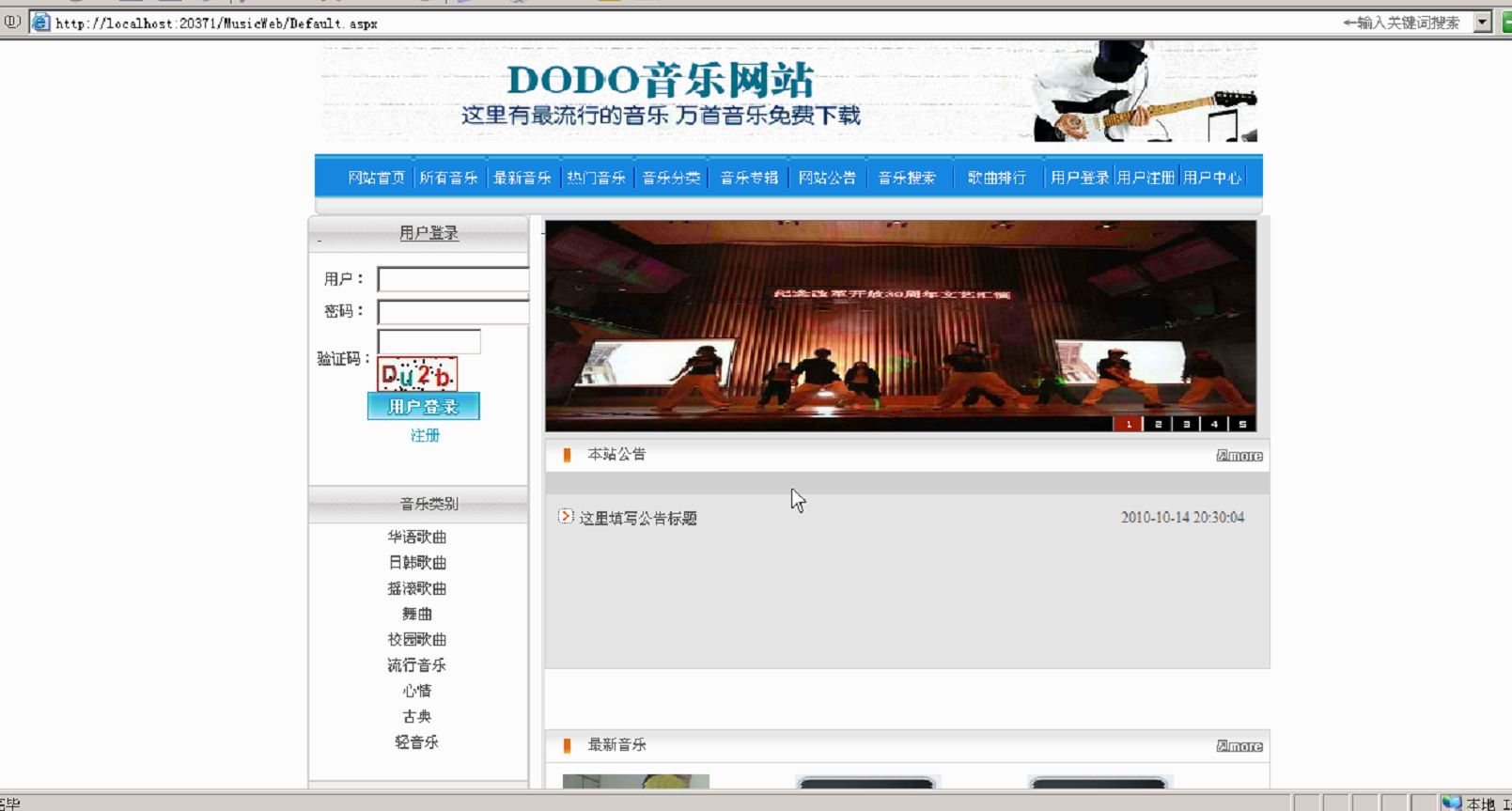Click the arrow icon beside announcement title

566,516
